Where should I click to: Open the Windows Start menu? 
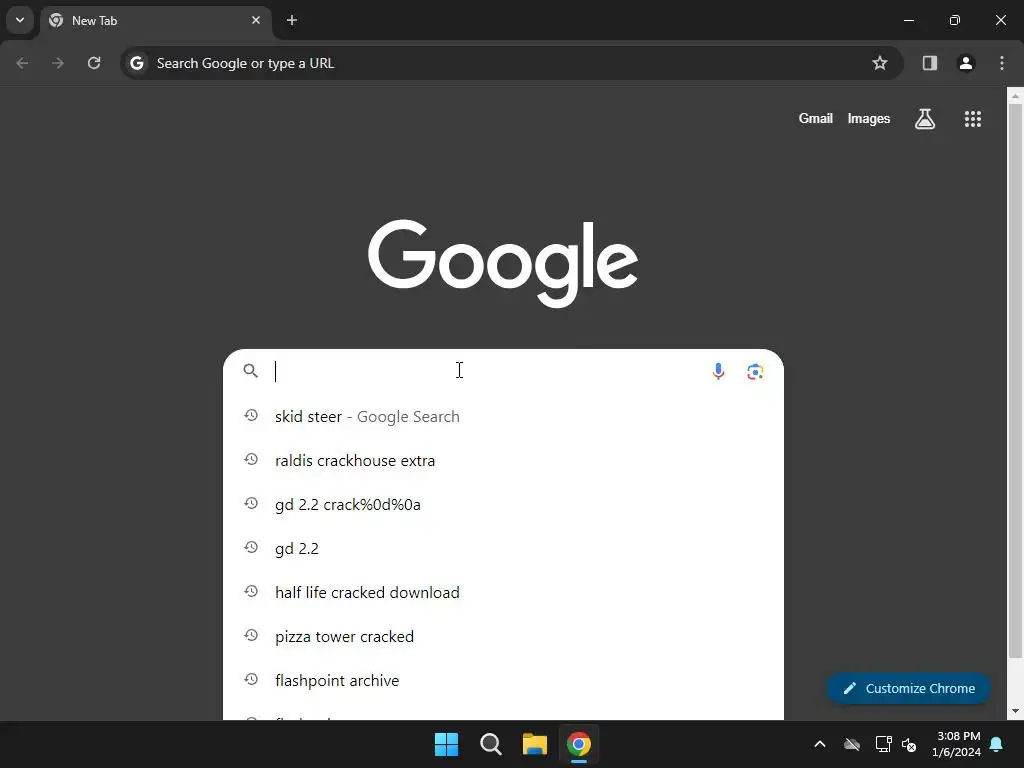coord(447,744)
